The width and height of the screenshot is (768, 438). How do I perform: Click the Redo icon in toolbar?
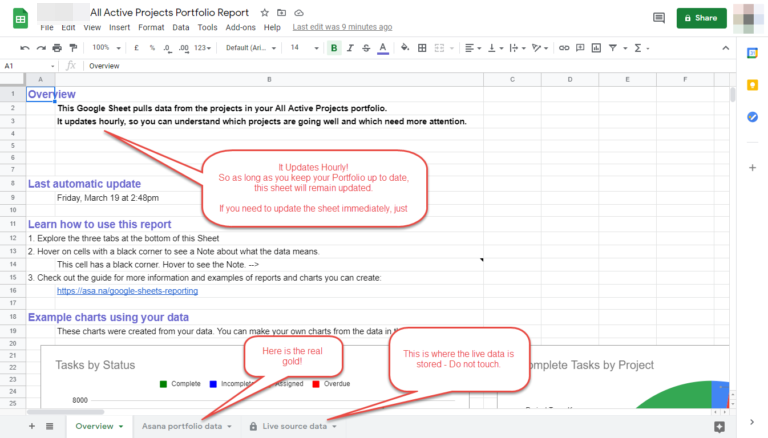[x=41, y=48]
